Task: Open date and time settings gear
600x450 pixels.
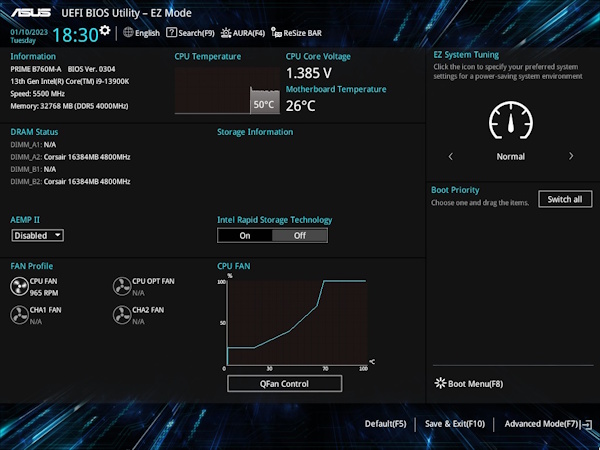Action: coord(104,30)
